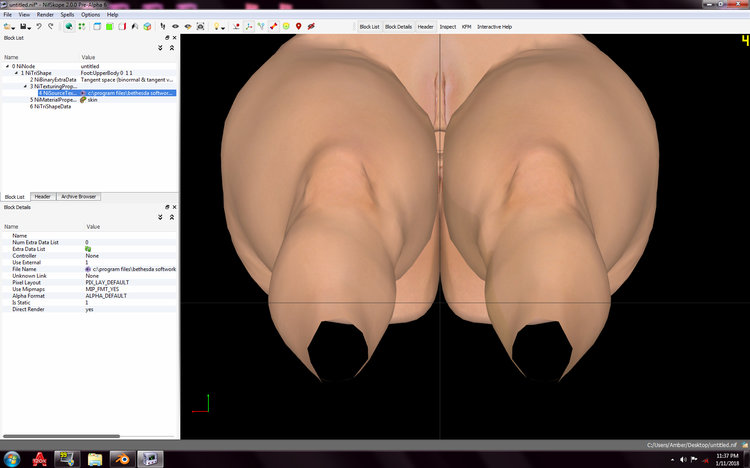This screenshot has height=468, width=750.
Task: Click the volume speaker tray icon
Action: pos(683,459)
